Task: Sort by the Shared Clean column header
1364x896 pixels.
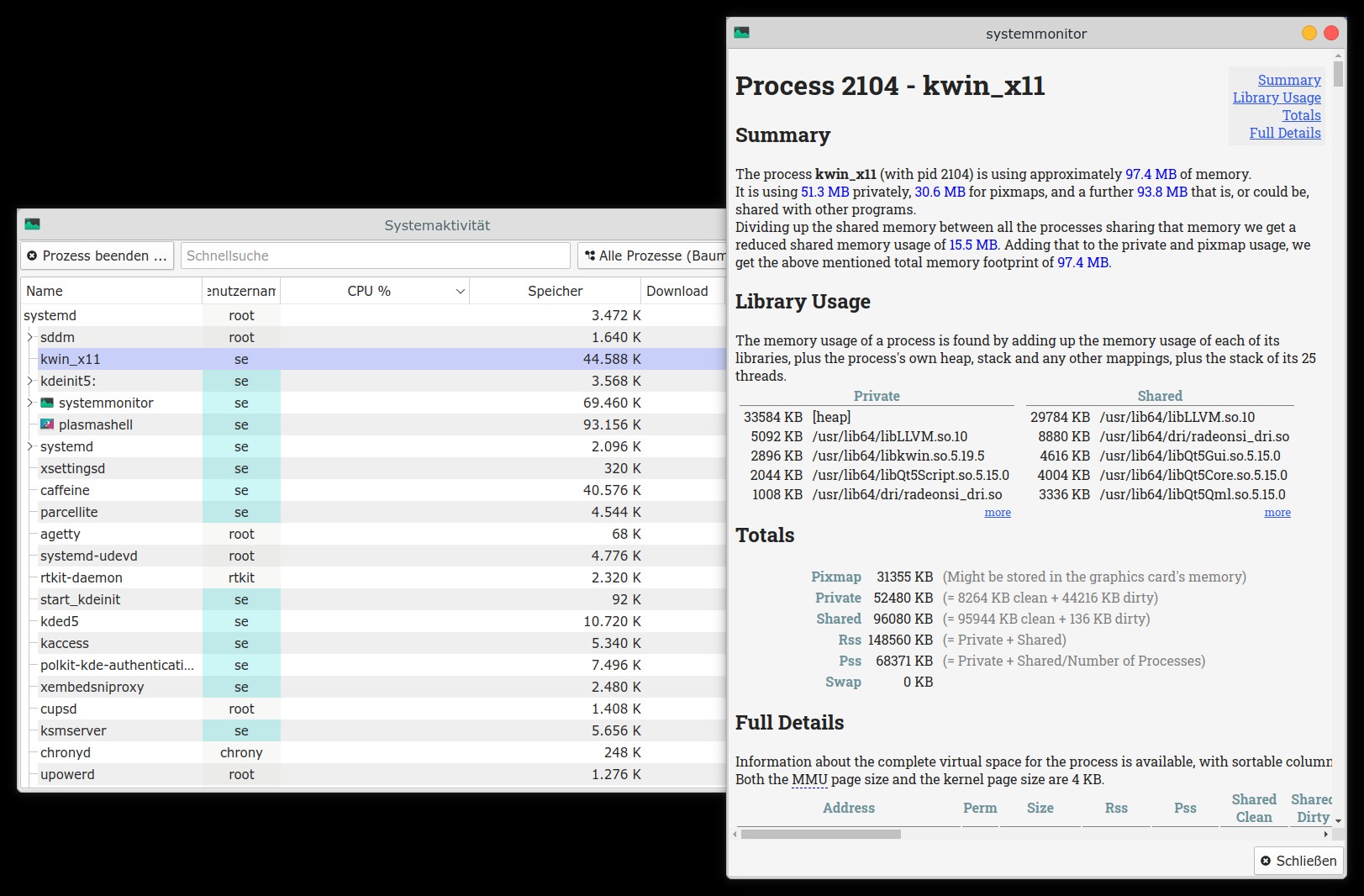Action: pos(1254,808)
